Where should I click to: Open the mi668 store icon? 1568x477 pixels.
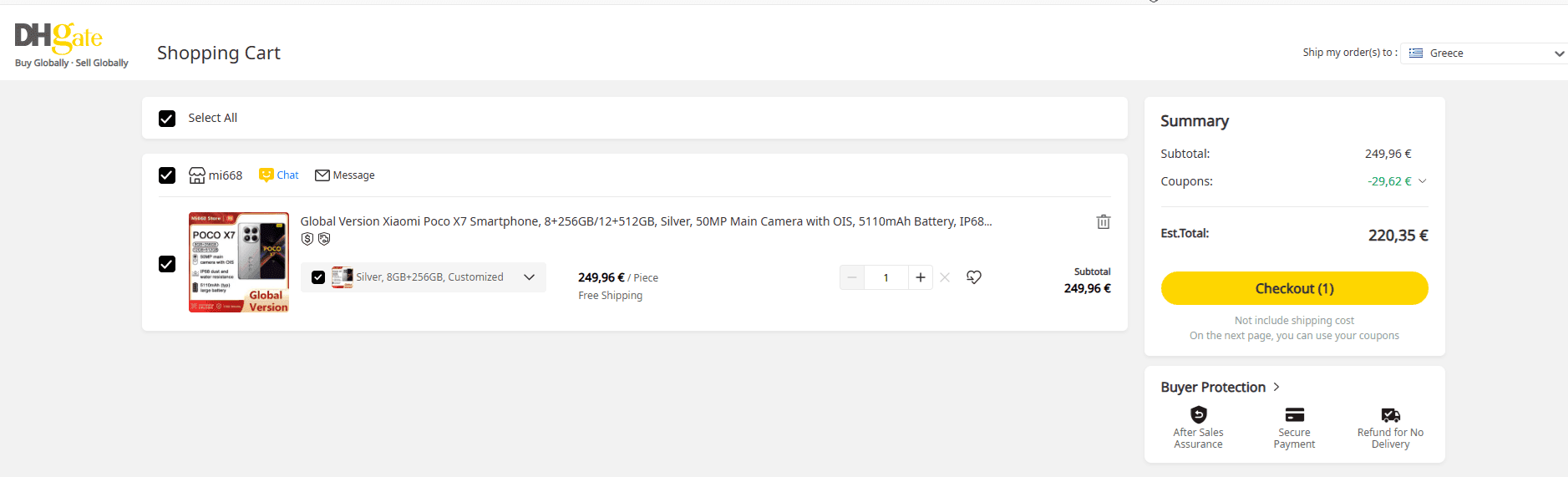point(197,175)
